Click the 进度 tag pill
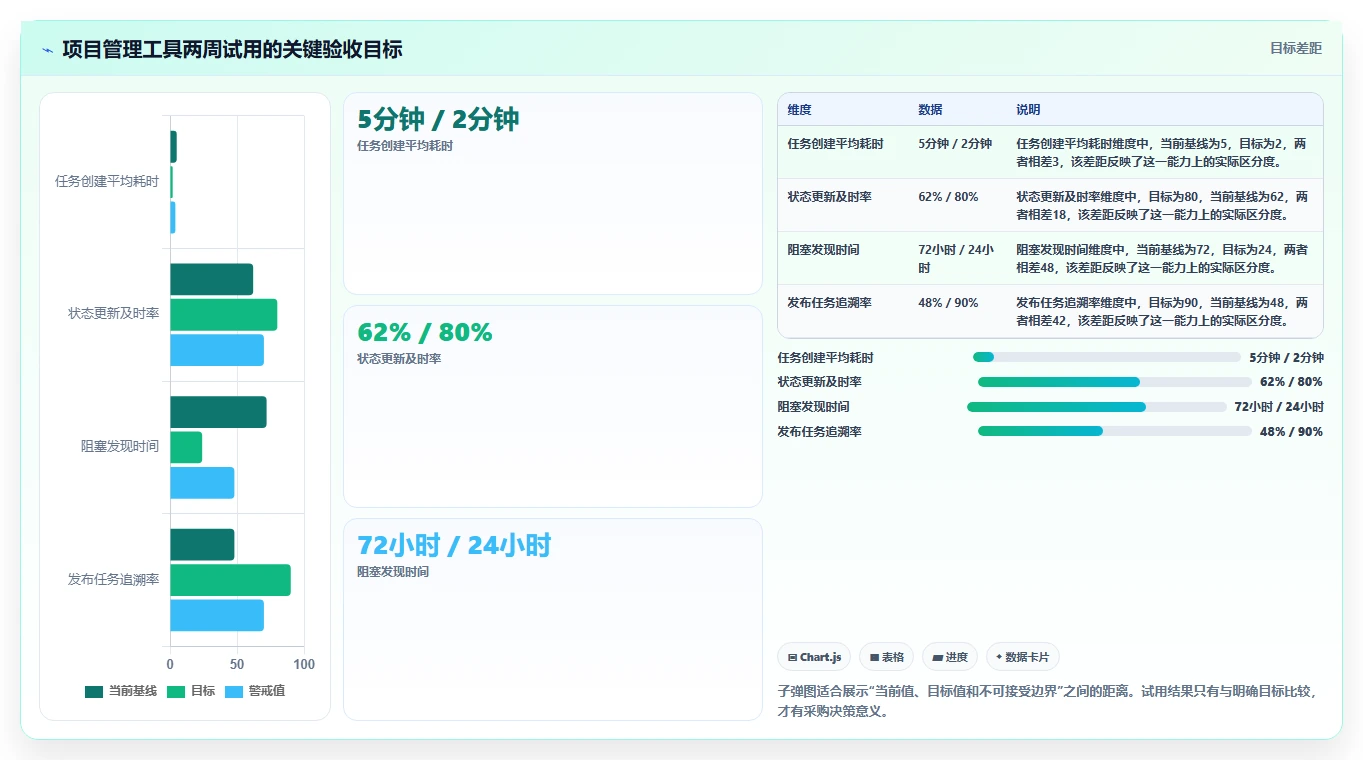Viewport: 1363px width, 760px height. click(950, 657)
